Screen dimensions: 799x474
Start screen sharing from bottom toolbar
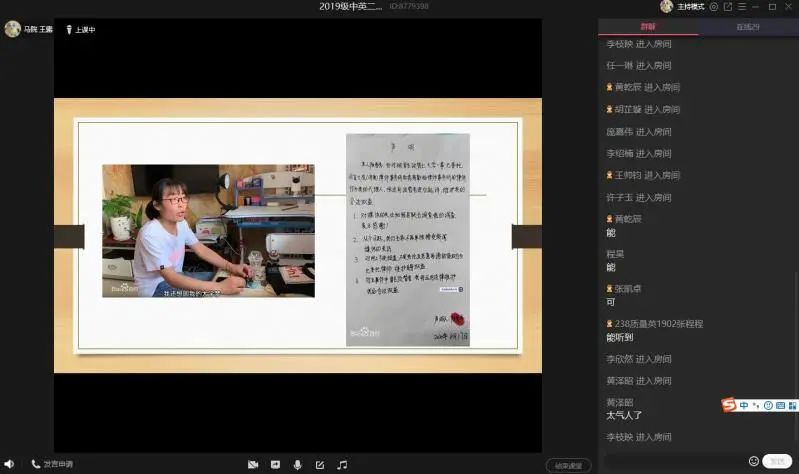click(275, 465)
